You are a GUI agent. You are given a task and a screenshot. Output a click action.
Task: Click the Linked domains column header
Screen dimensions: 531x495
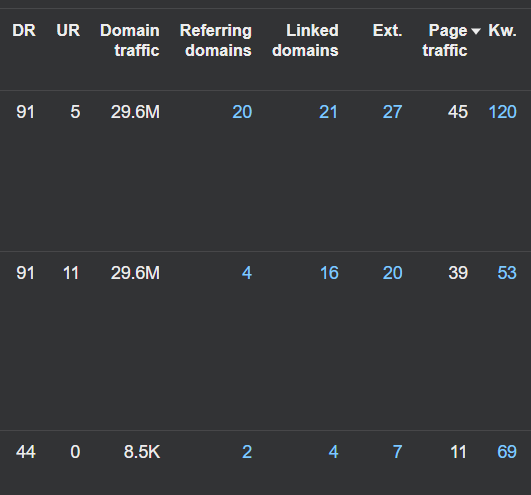[x=305, y=41]
